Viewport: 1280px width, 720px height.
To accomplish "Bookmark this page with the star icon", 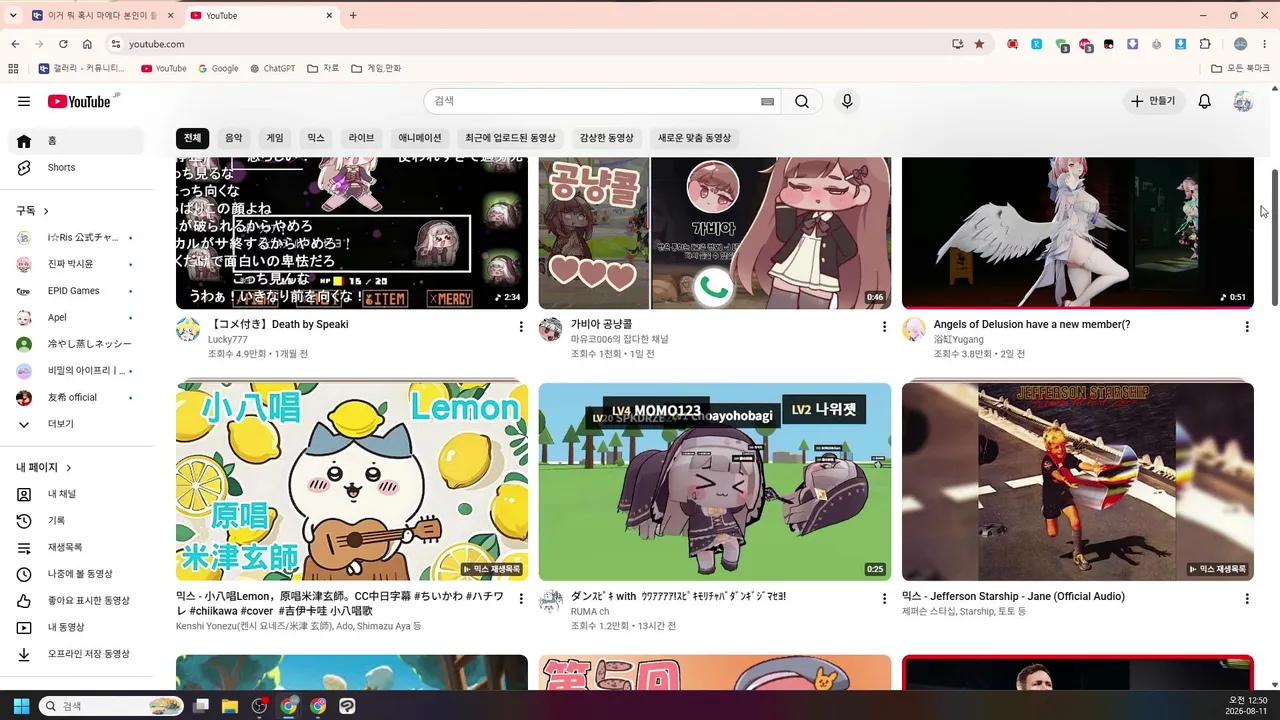I will point(979,44).
